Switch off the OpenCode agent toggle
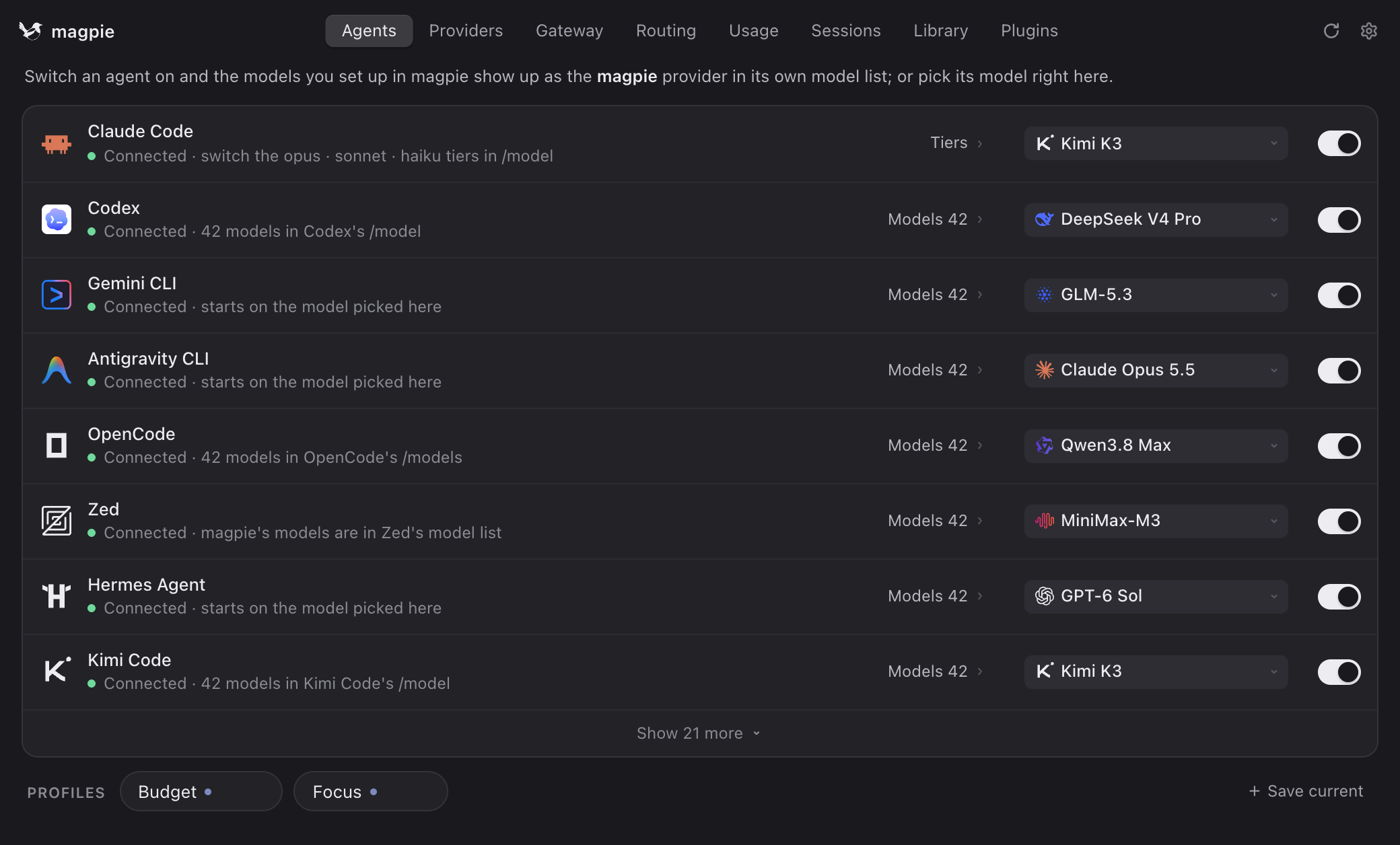Viewport: 1400px width, 845px height. (1339, 445)
